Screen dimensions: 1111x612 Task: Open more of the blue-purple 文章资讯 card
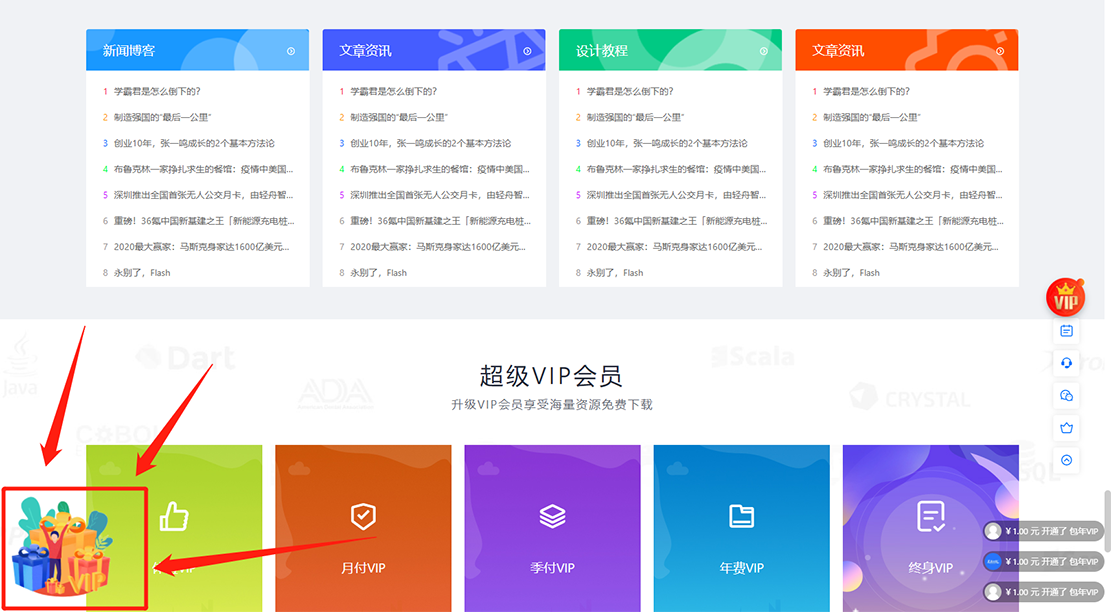tap(527, 51)
